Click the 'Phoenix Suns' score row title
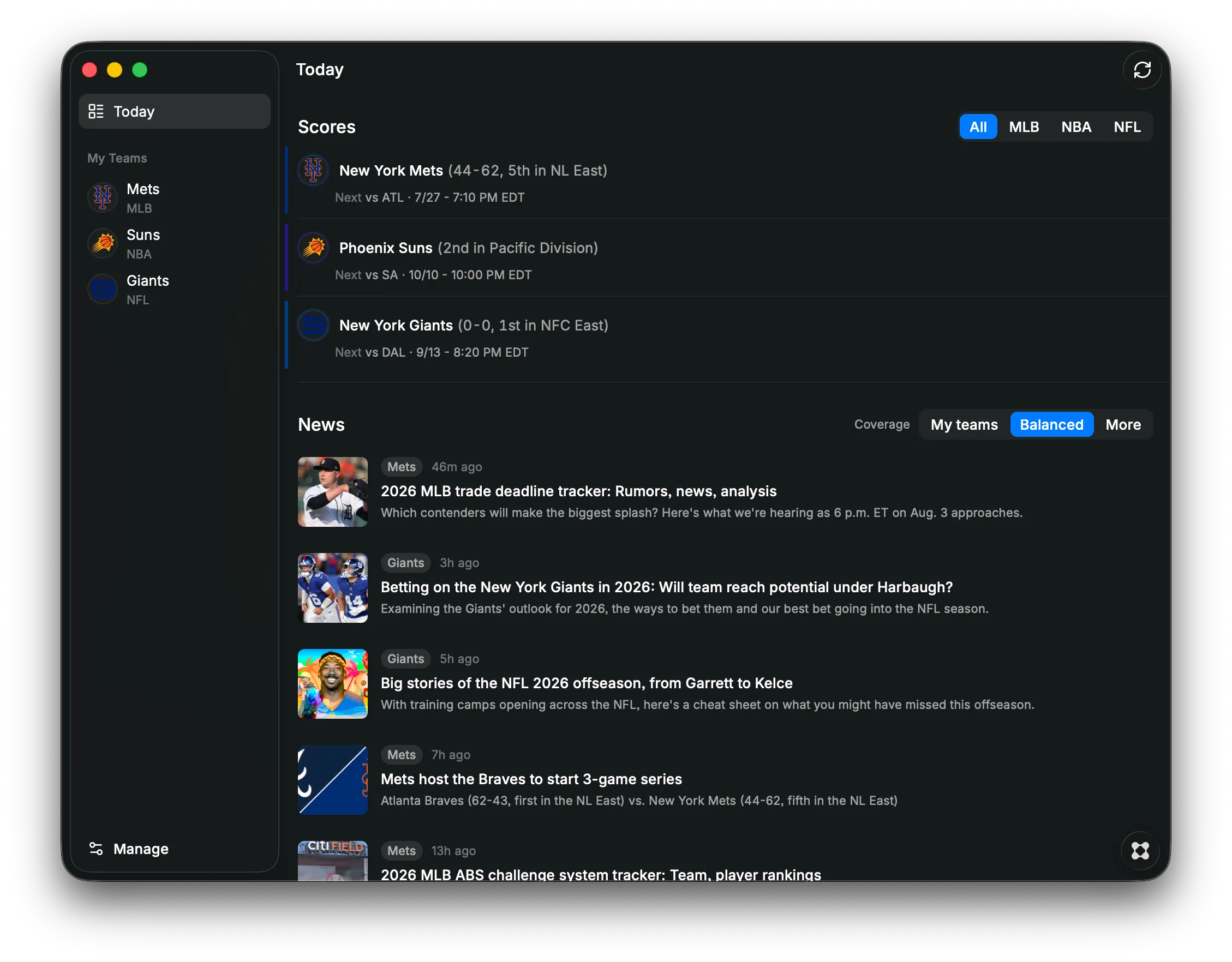 (386, 248)
